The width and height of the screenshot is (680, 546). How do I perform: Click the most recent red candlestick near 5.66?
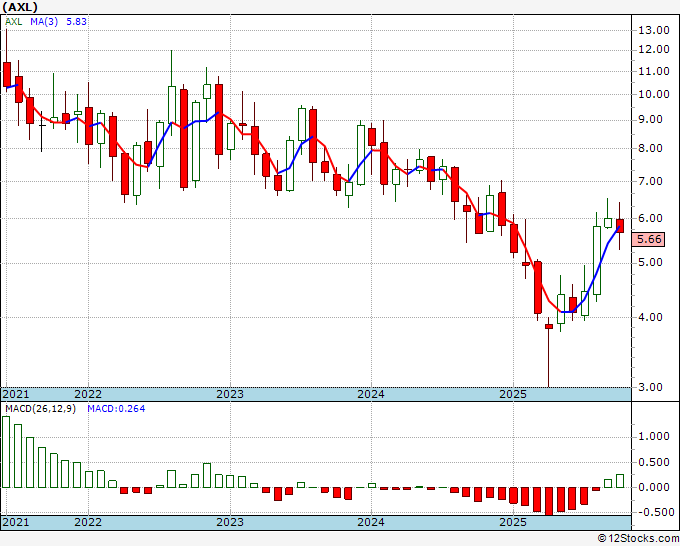620,226
